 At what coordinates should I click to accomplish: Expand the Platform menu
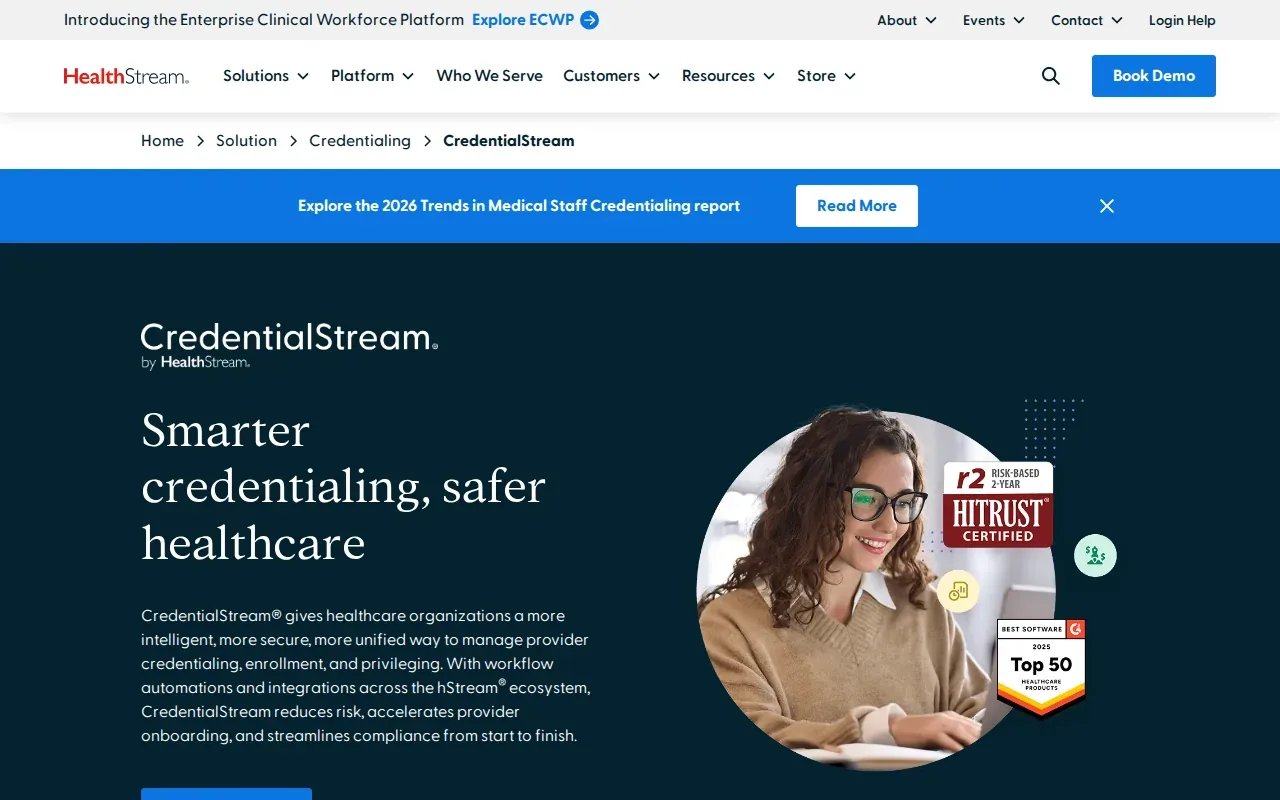[372, 76]
